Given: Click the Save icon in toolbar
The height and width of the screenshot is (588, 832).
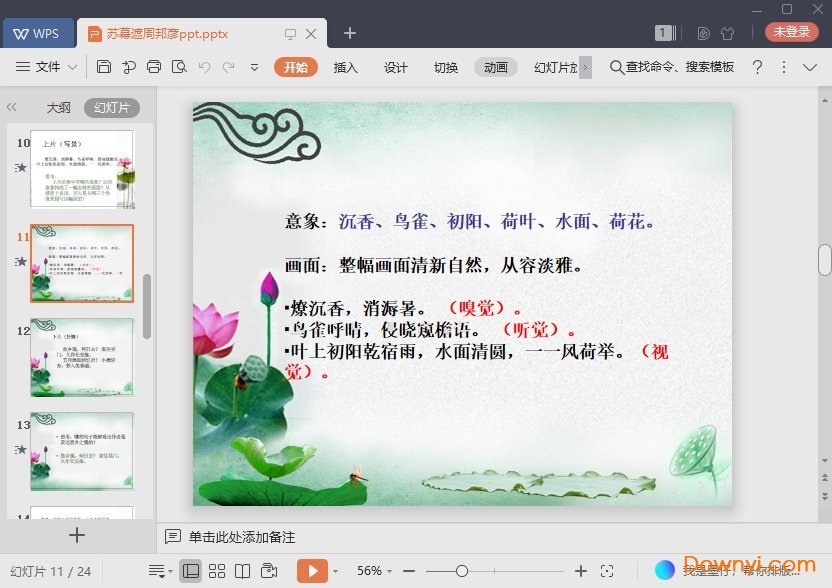Looking at the screenshot, I should tap(103, 67).
